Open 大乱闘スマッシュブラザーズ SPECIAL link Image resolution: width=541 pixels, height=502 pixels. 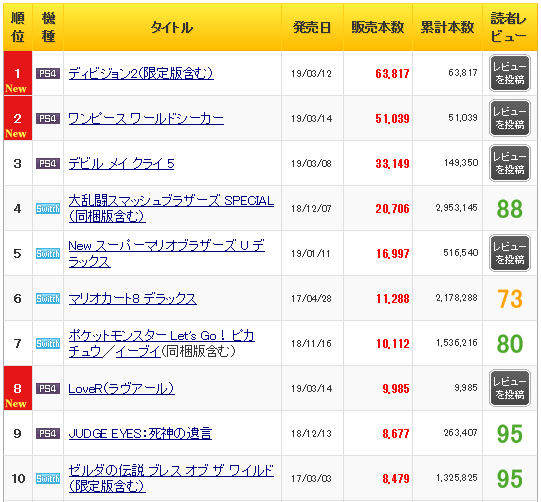(171, 208)
